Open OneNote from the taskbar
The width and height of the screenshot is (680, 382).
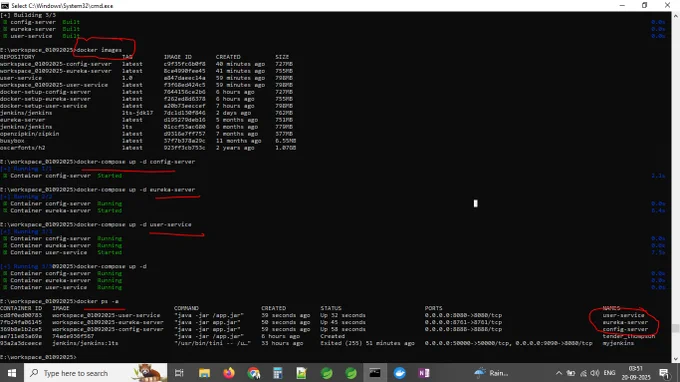coord(424,373)
